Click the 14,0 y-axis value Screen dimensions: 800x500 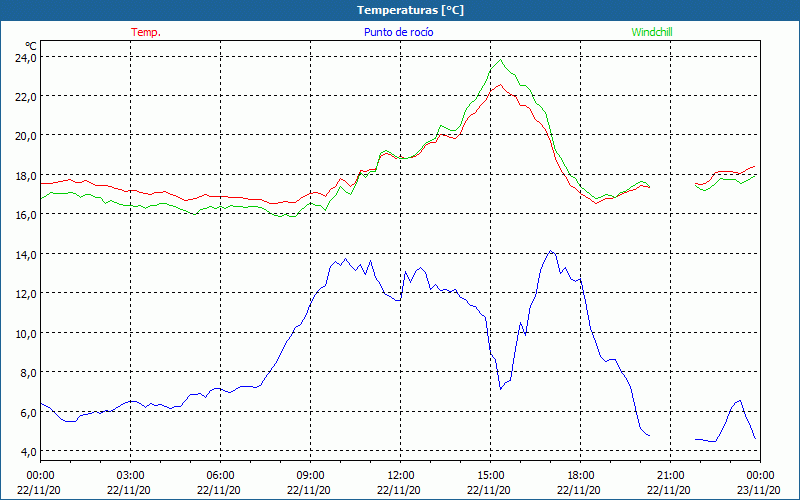pos(24,254)
